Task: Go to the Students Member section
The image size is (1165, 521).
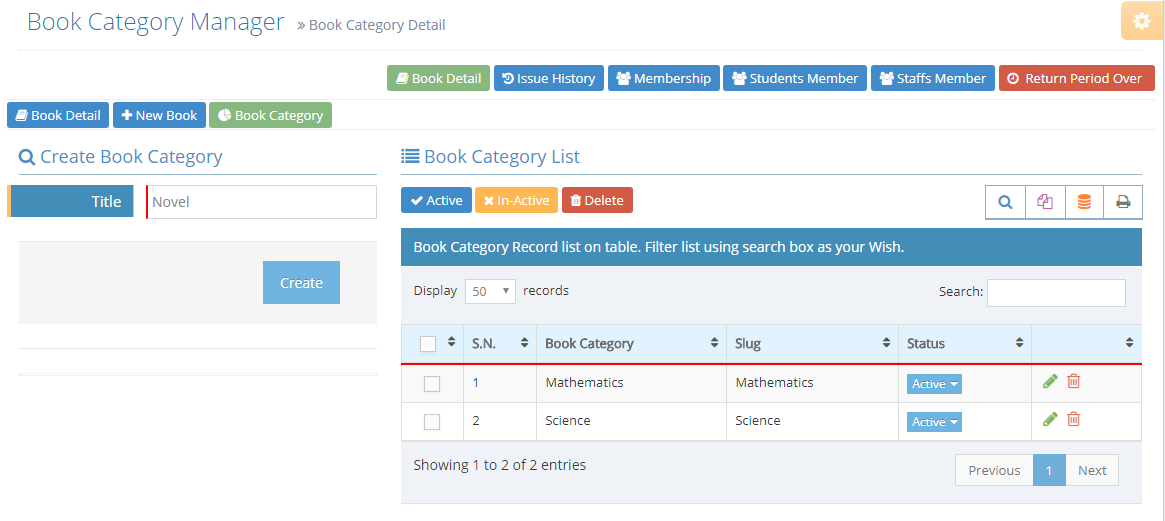Action: [x=794, y=78]
